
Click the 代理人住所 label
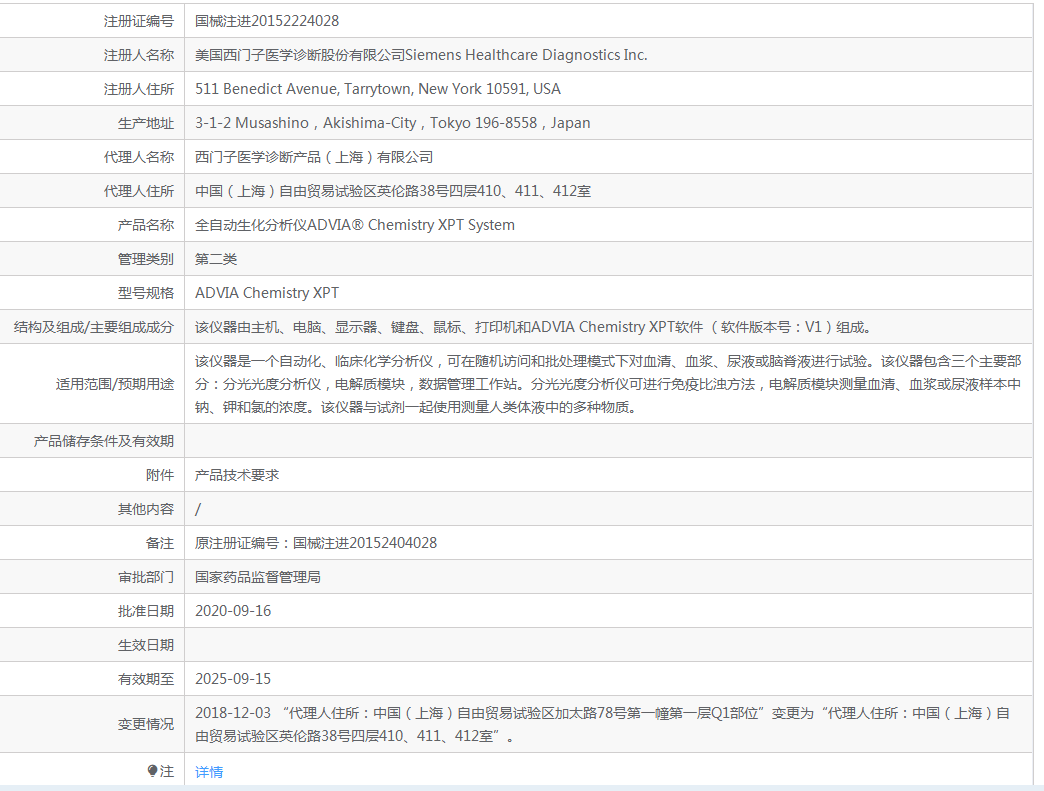(x=138, y=191)
